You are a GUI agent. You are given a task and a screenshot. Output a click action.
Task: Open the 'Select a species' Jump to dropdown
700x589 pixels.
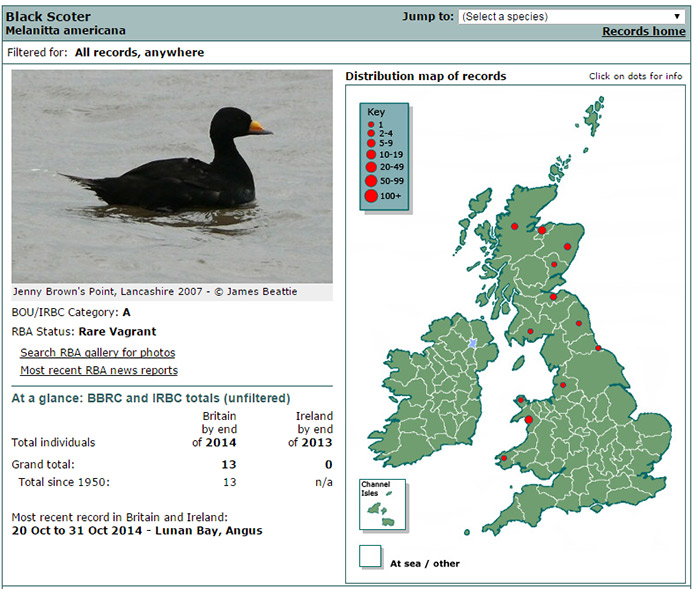pyautogui.click(x=572, y=17)
